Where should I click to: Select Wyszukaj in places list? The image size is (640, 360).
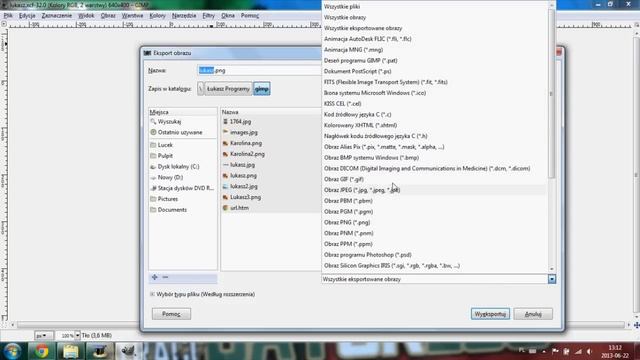[x=183, y=122]
